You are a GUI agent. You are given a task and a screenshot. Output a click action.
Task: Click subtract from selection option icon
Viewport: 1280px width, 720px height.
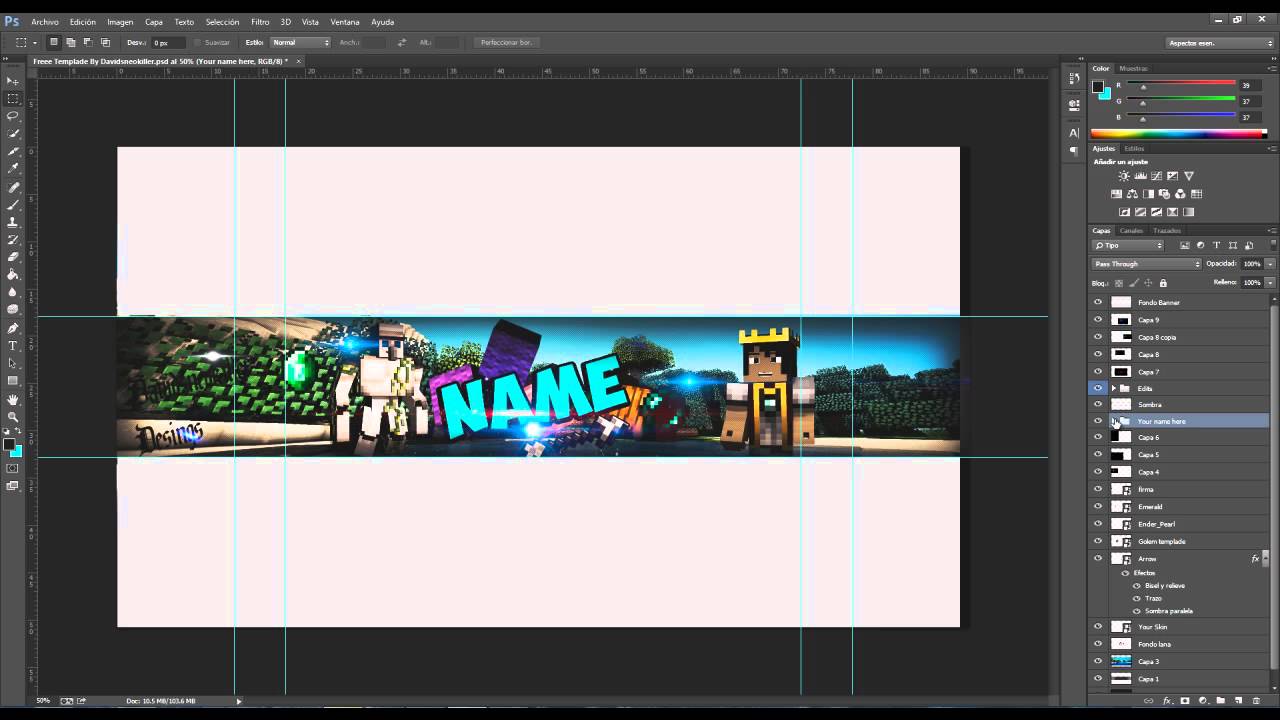(x=88, y=42)
